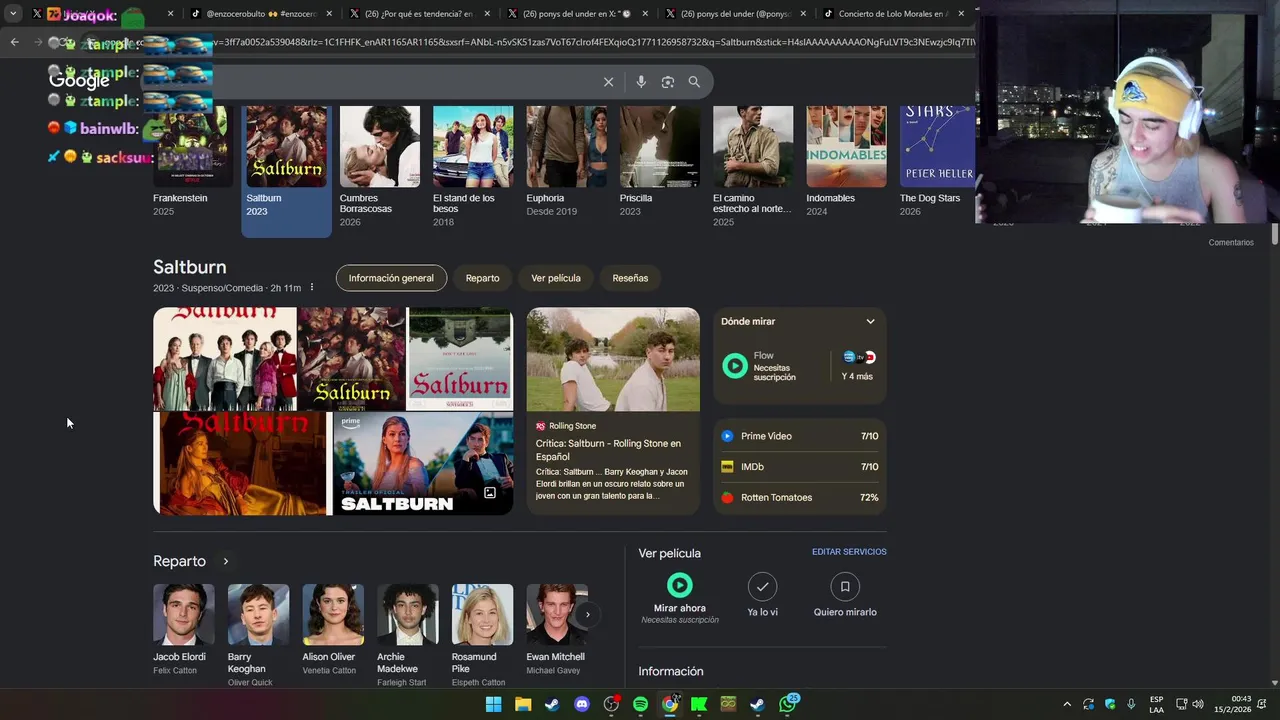Open the Saltburn official trailer thumbnail

(x=423, y=464)
